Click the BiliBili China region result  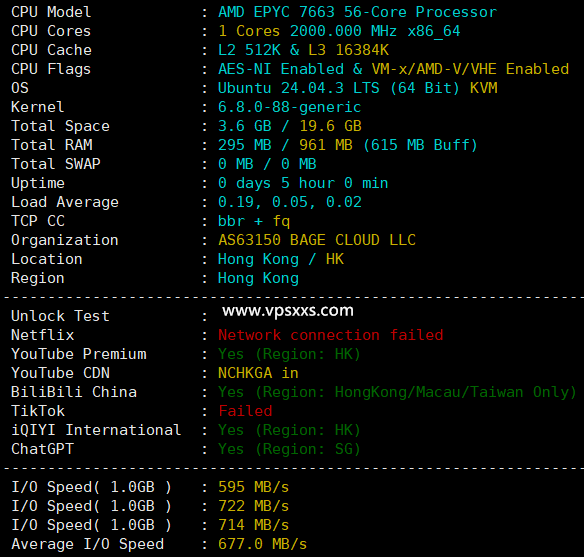(x=397, y=392)
